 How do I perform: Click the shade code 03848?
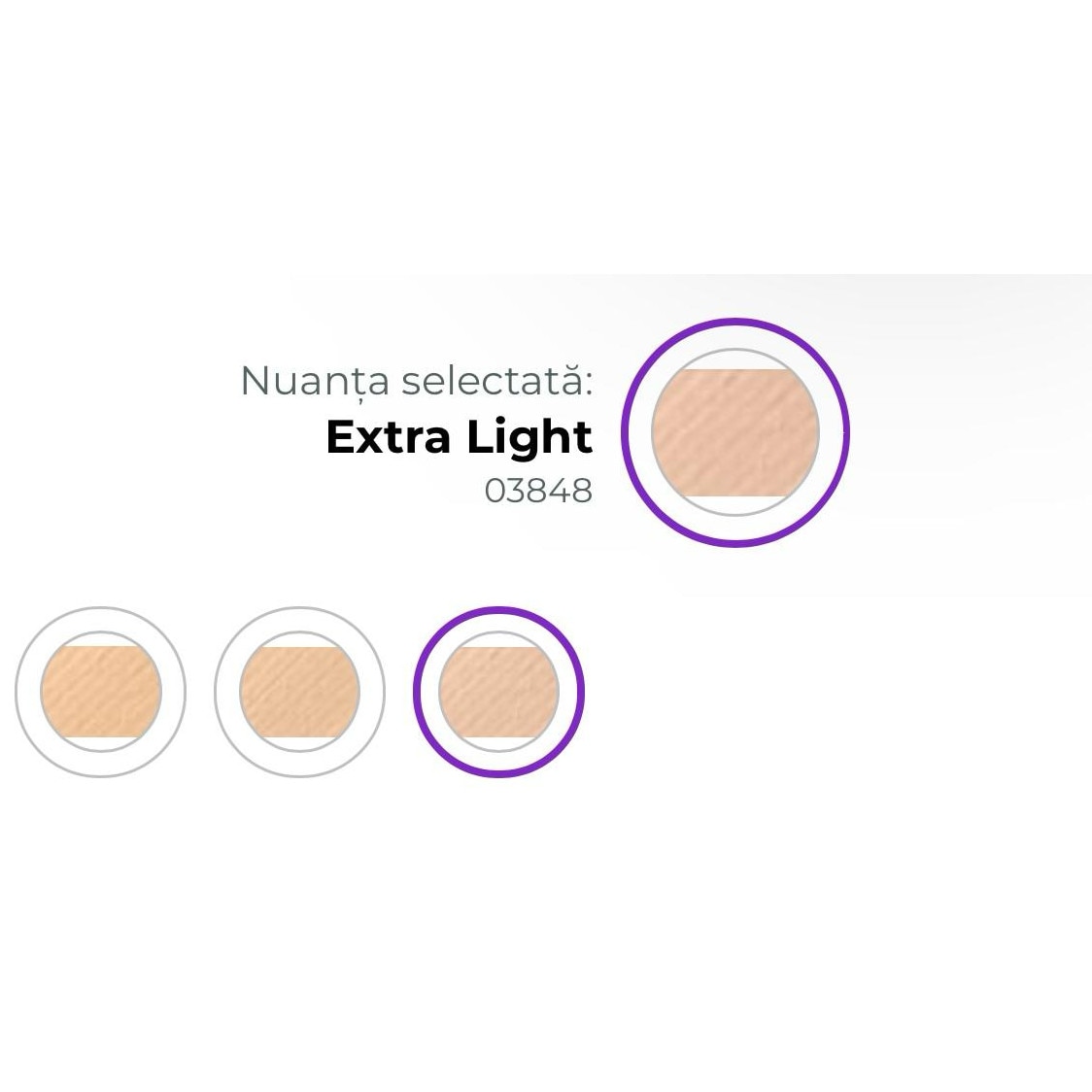click(x=538, y=492)
